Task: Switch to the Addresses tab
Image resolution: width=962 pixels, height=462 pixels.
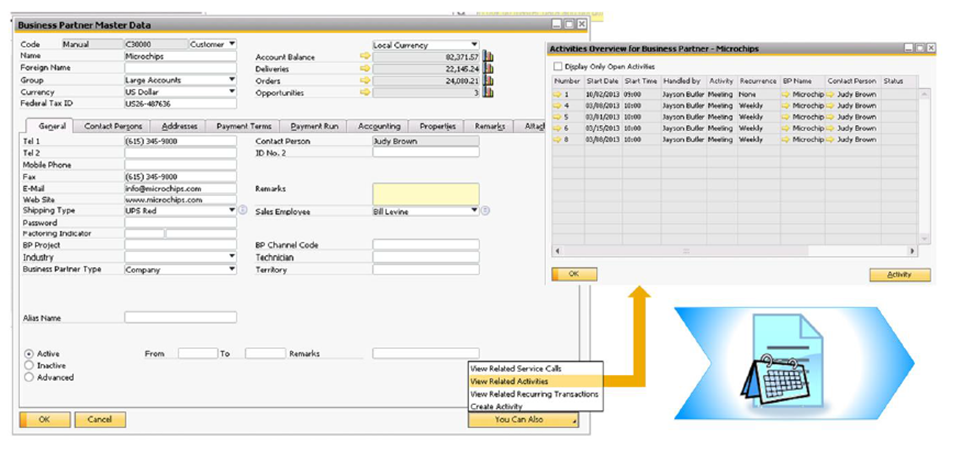Action: 179,126
